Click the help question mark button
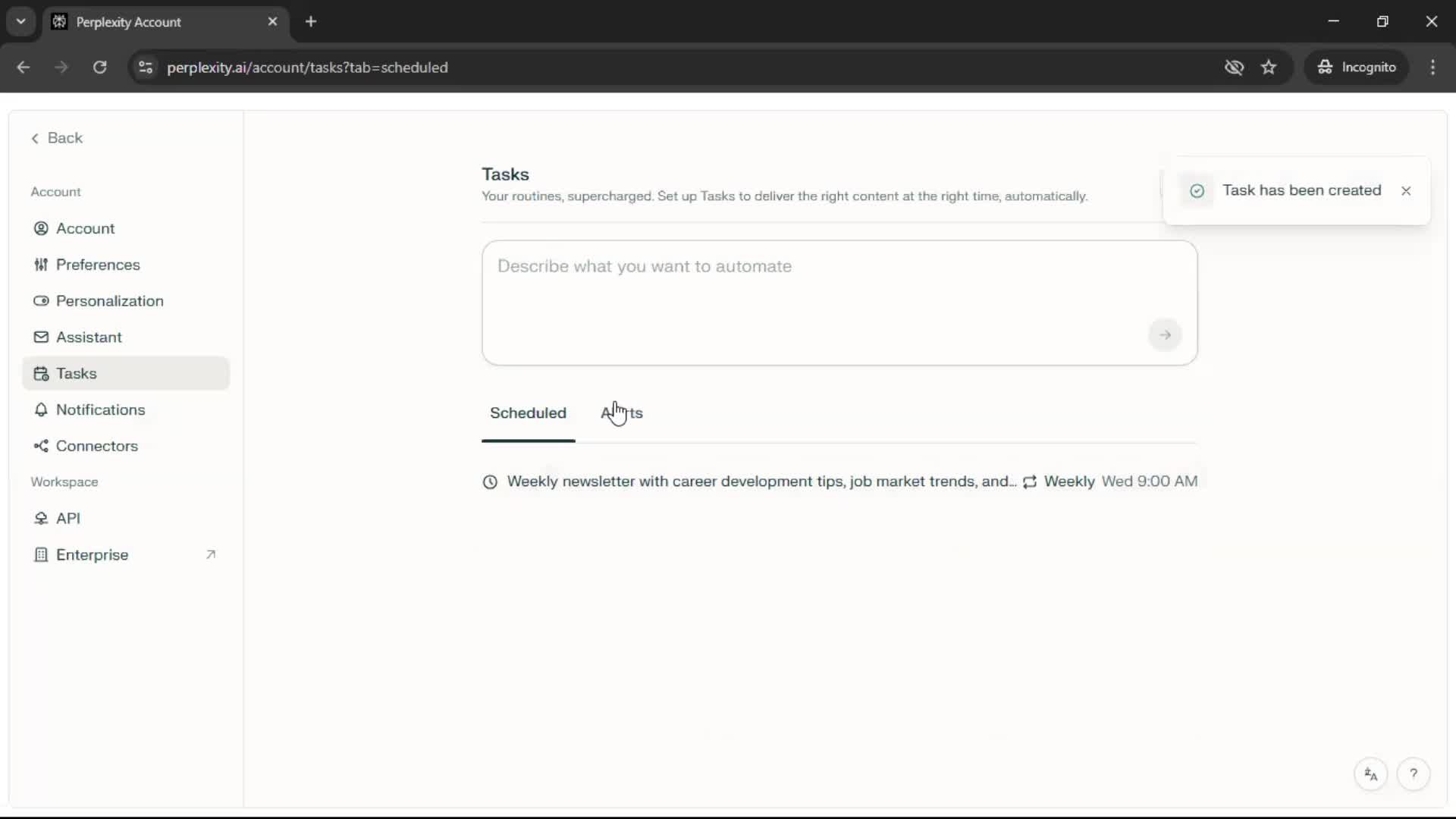 click(x=1413, y=773)
